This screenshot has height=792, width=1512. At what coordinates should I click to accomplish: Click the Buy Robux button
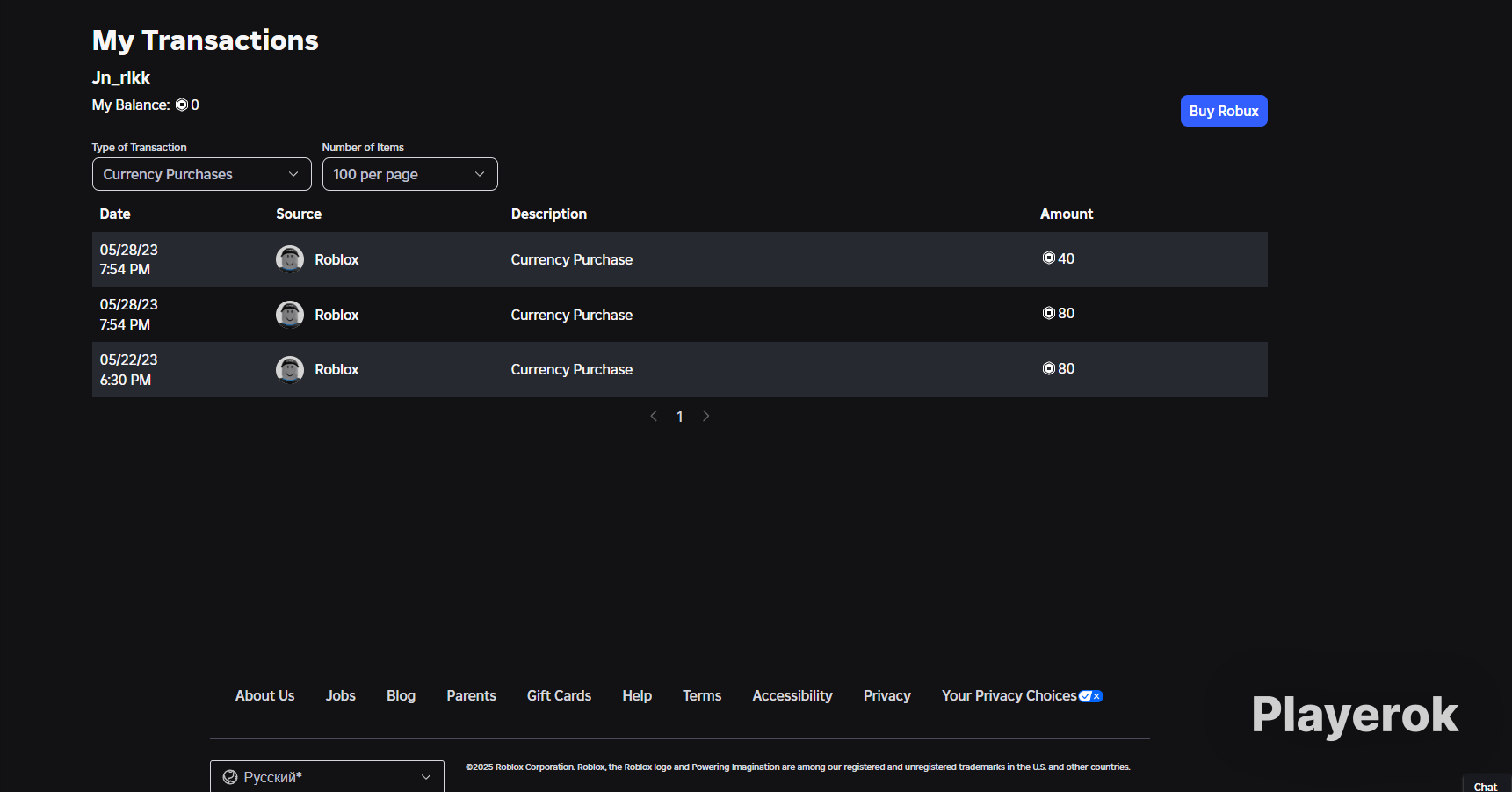click(1224, 111)
